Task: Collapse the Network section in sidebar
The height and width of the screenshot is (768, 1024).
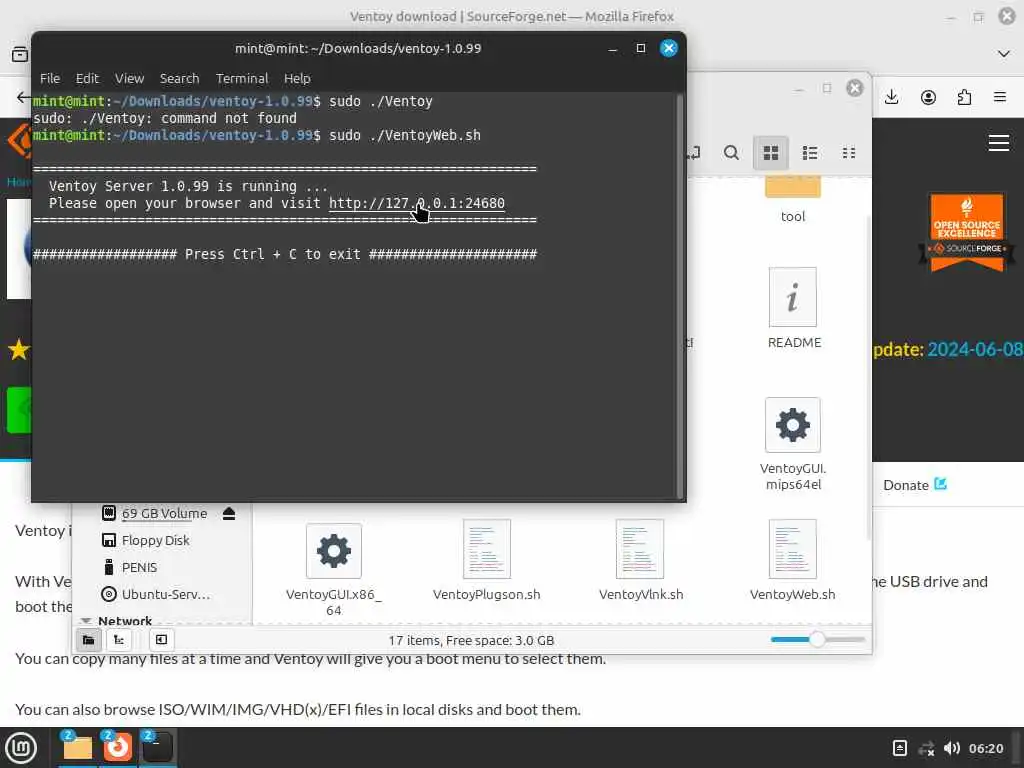Action: click(86, 620)
